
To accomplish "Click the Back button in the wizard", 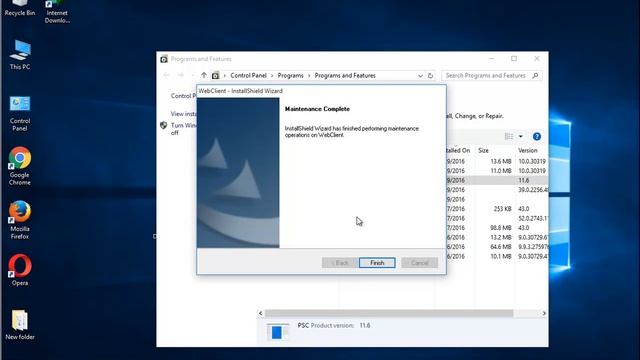I will [340, 263].
